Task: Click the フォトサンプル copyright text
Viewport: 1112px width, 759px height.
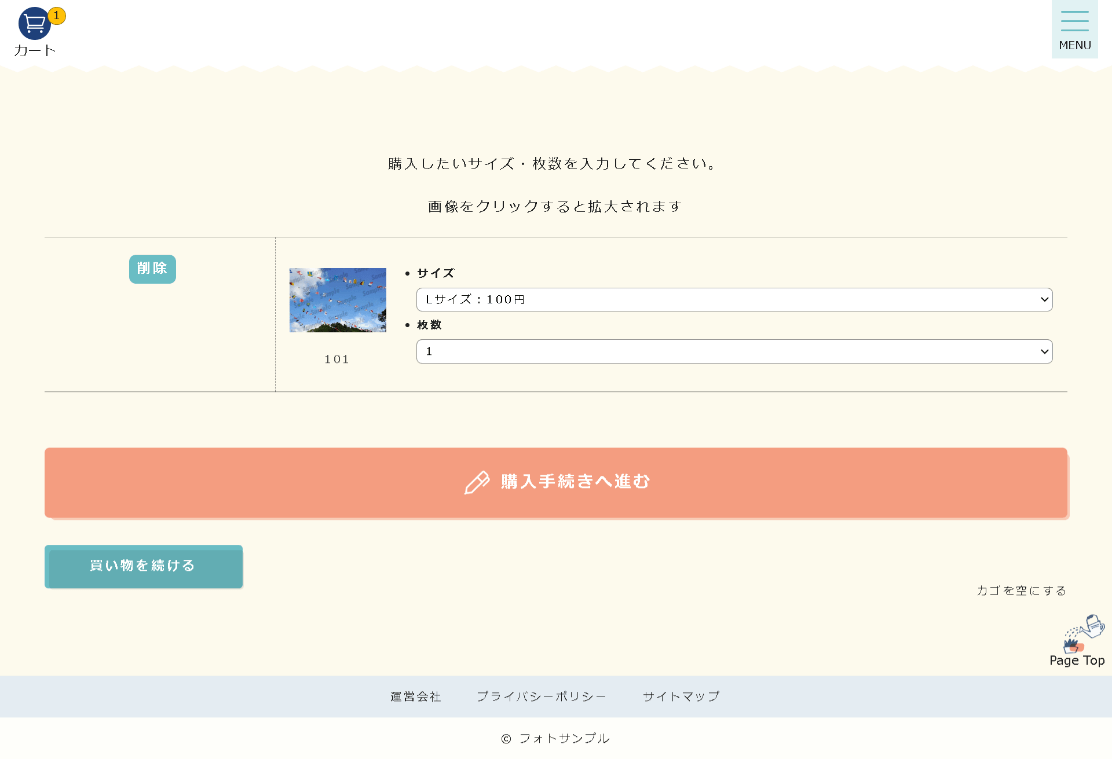Action: click(563, 739)
